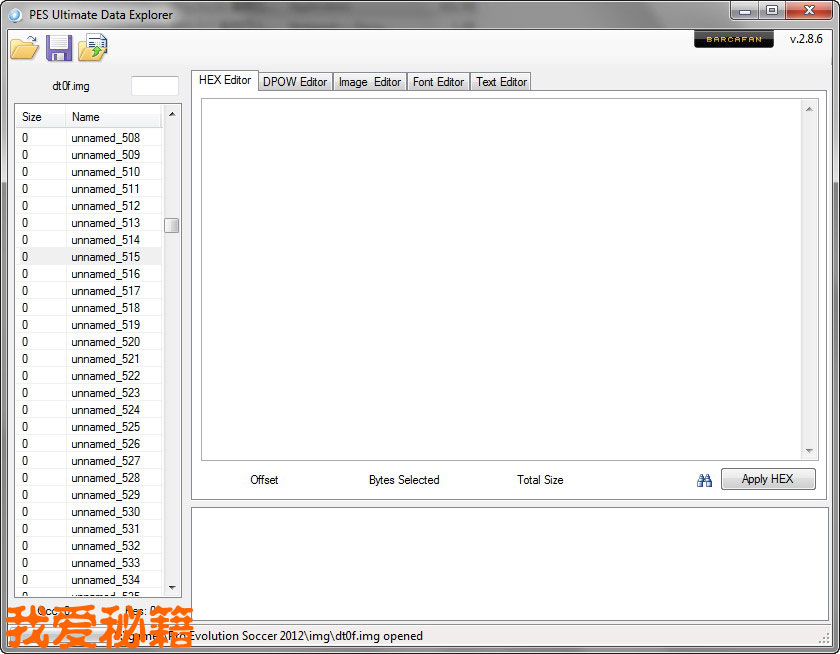
Task: Click the binoculars search icon
Action: coord(704,480)
